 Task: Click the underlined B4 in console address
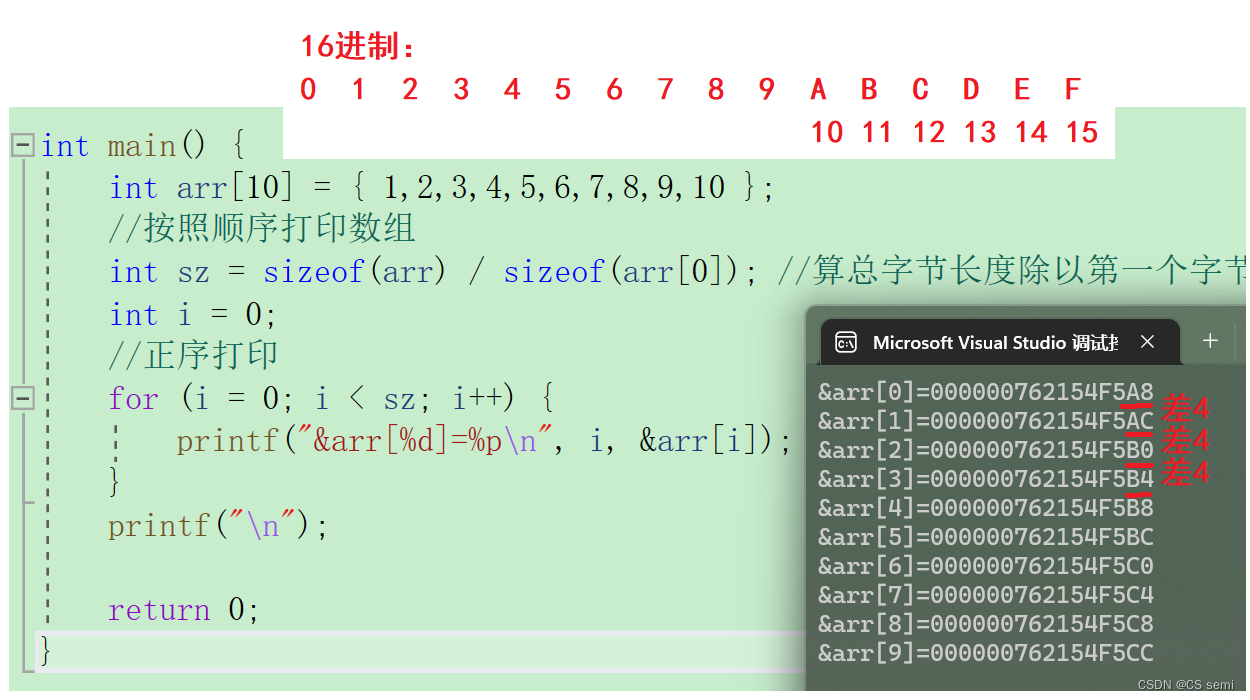[x=1140, y=478]
